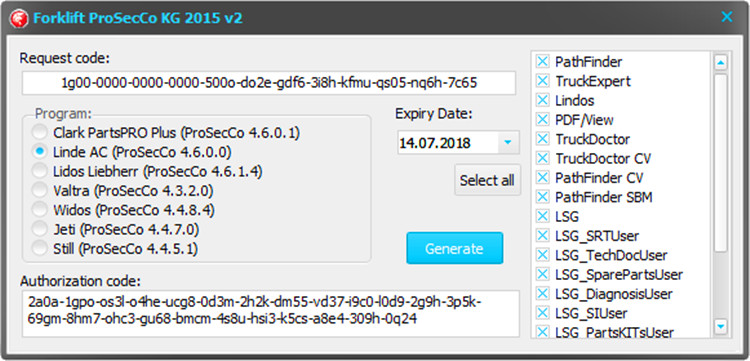Viewport: 750px width, 361px height.
Task: Disable the PathFinder SBM checkbox
Action: [x=542, y=197]
